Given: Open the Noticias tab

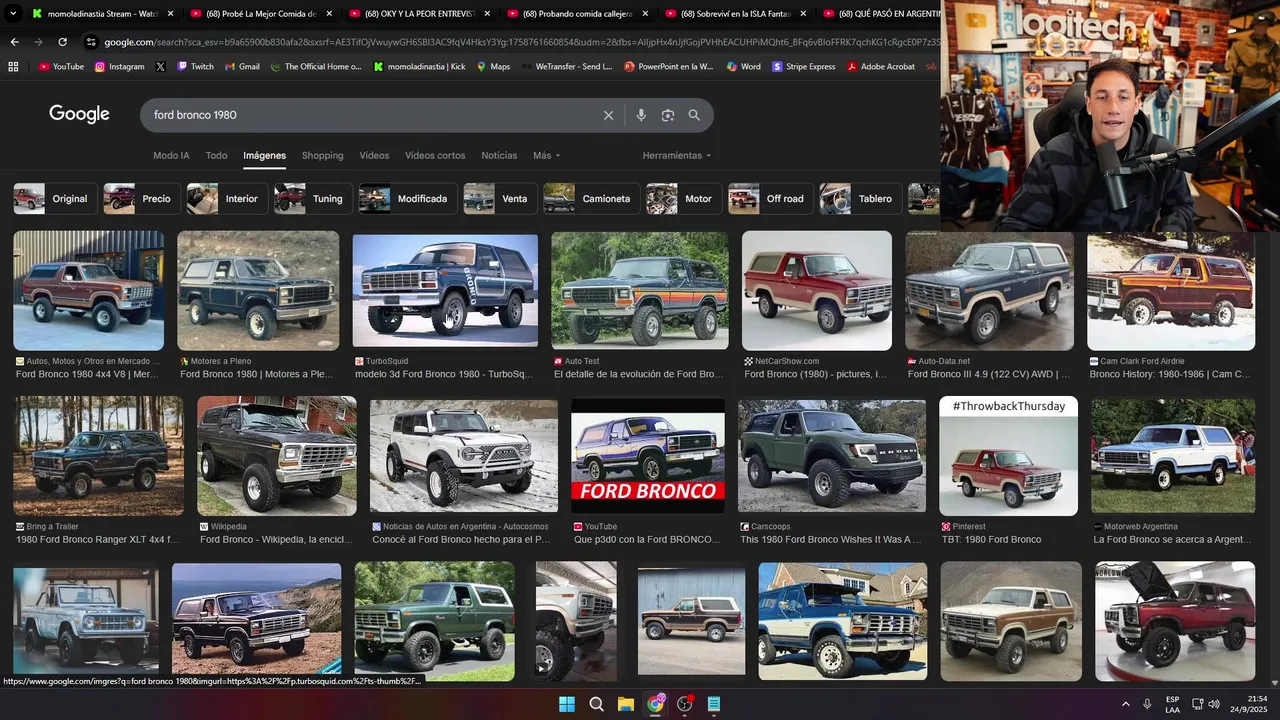Looking at the screenshot, I should (x=499, y=155).
